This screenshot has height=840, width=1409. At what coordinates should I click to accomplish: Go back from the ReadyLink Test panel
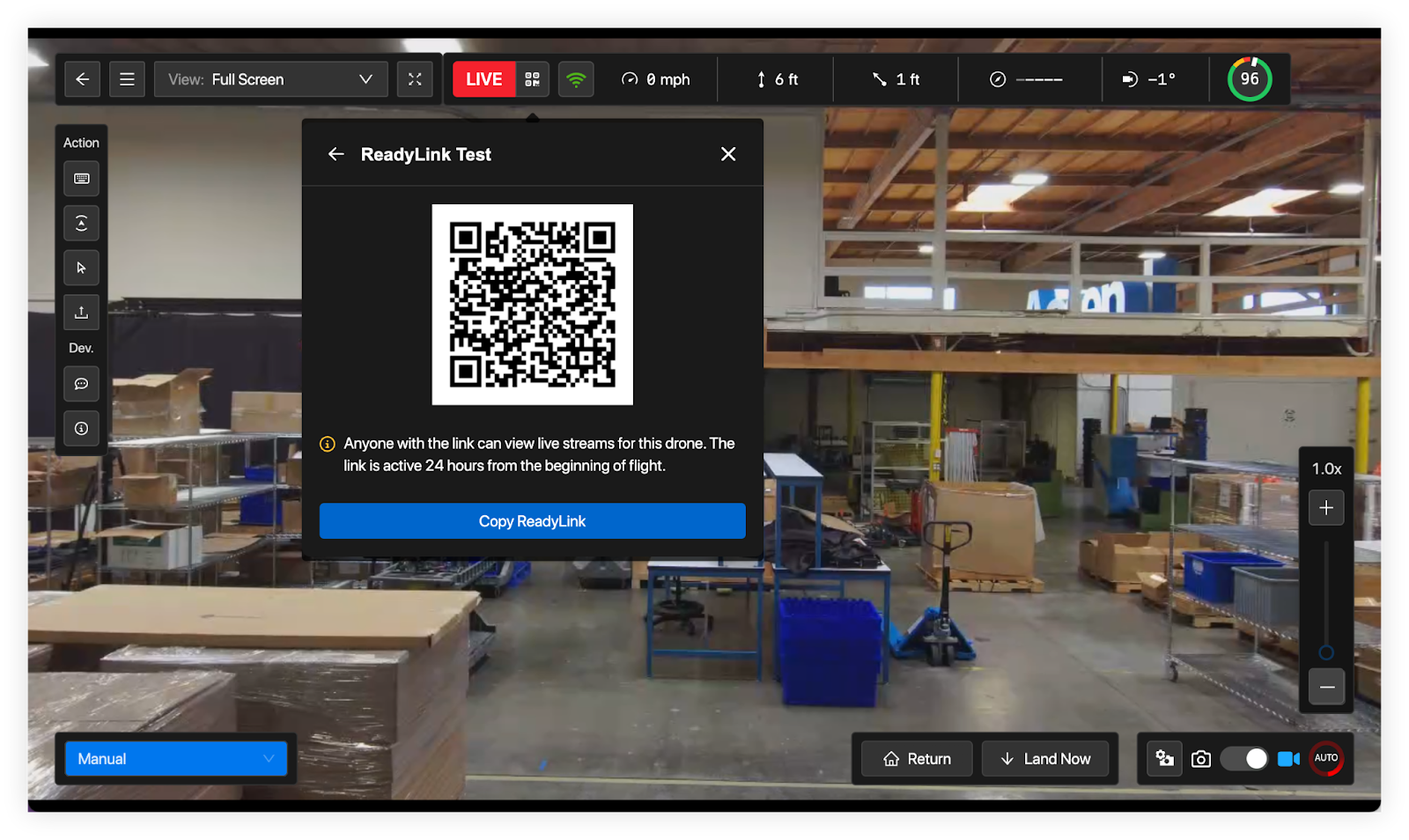tap(336, 154)
